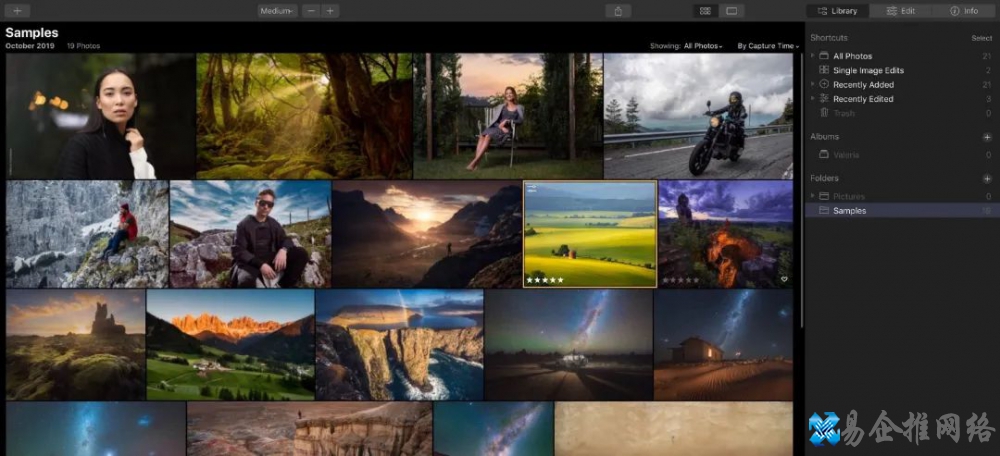Expand the Recently Added shortcut
This screenshot has height=456, width=1000.
[x=813, y=85]
